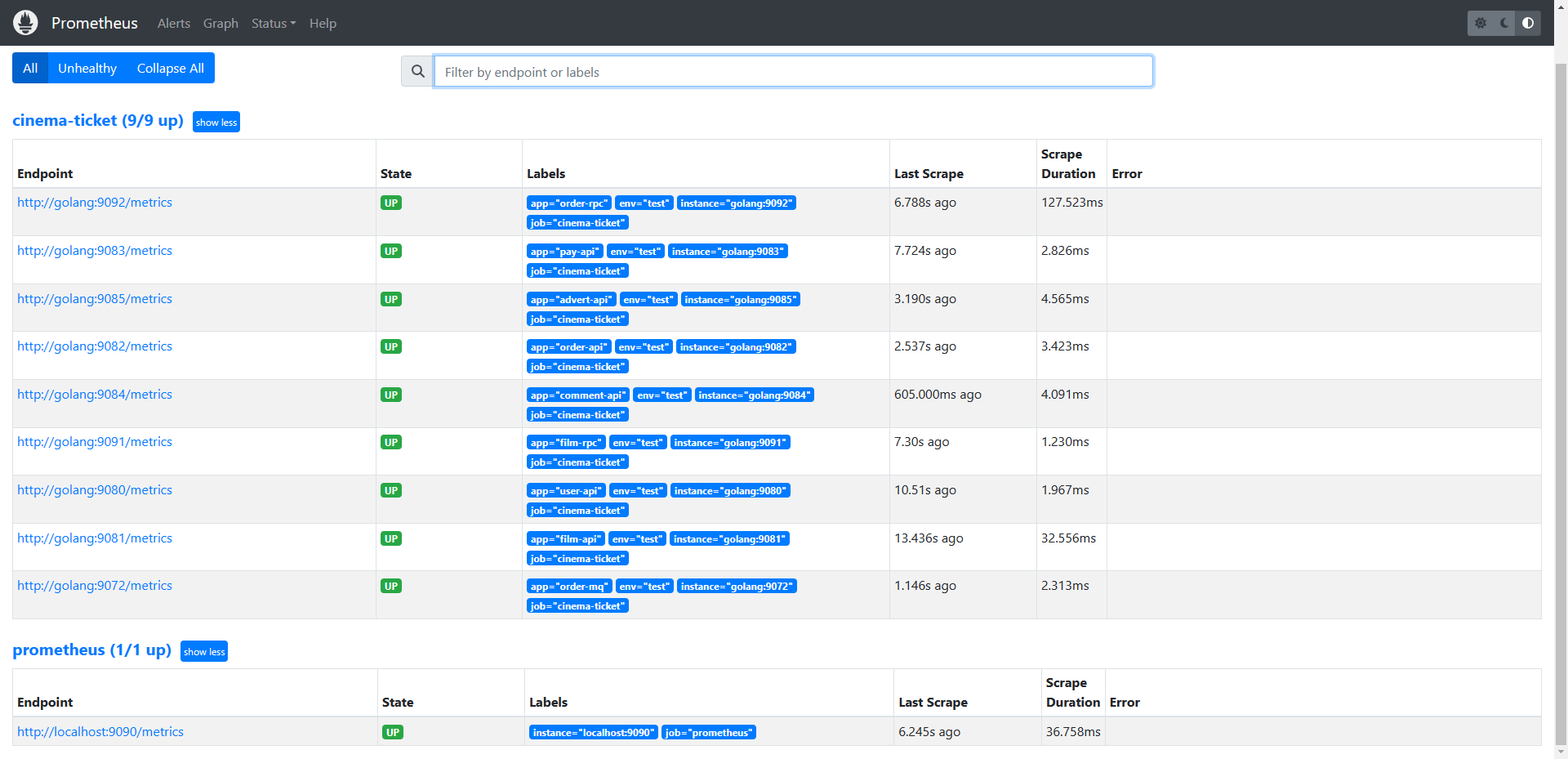
Task: Click job="cinema-ticket" badge in golang:9081 row
Action: click(x=577, y=559)
